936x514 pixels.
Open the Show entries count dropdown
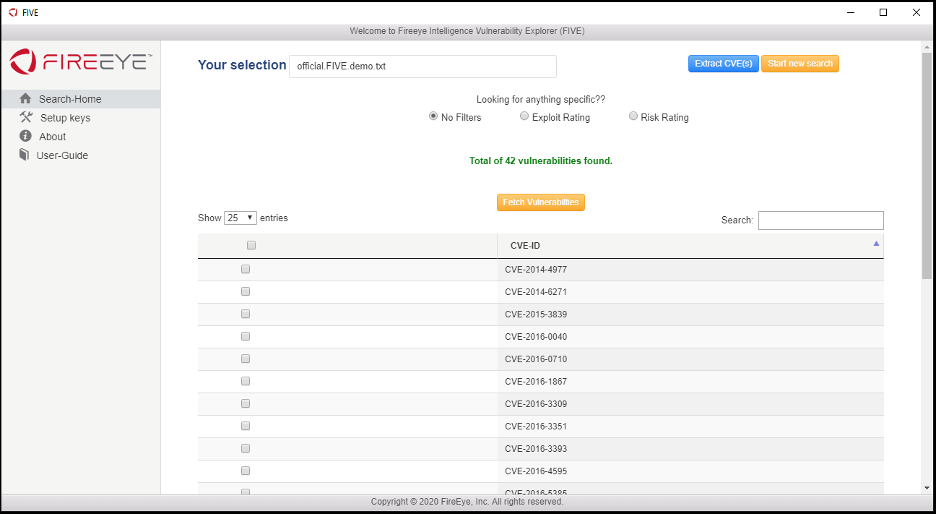click(241, 218)
